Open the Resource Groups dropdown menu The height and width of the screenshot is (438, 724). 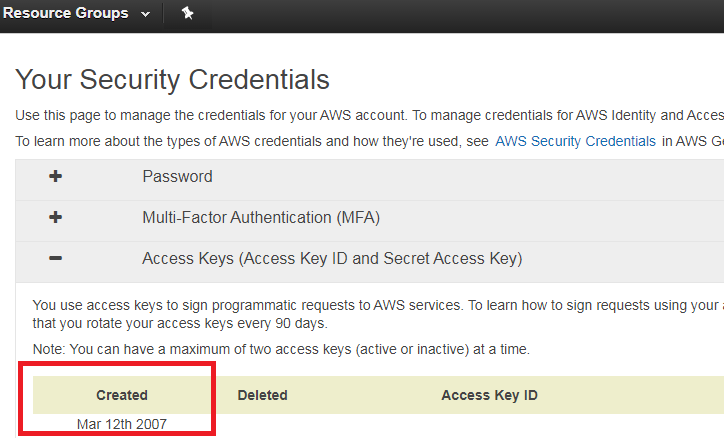pyautogui.click(x=77, y=13)
